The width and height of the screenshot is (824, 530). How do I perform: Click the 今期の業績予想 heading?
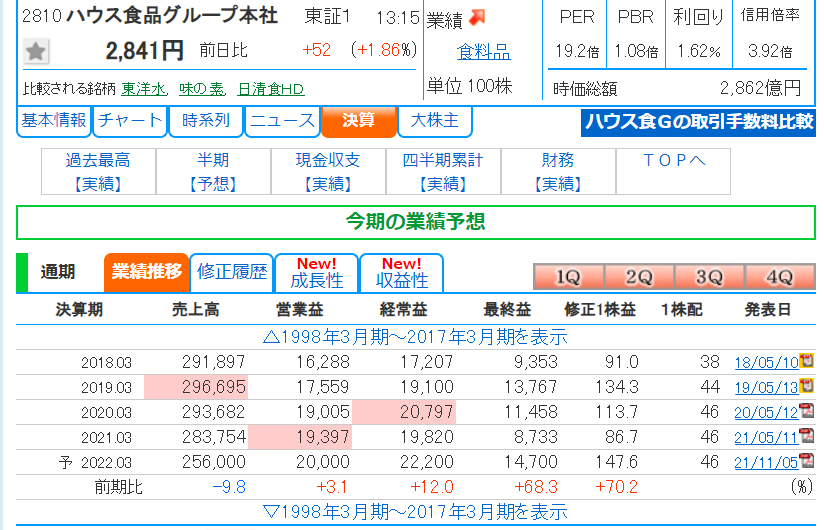pyautogui.click(x=416, y=222)
